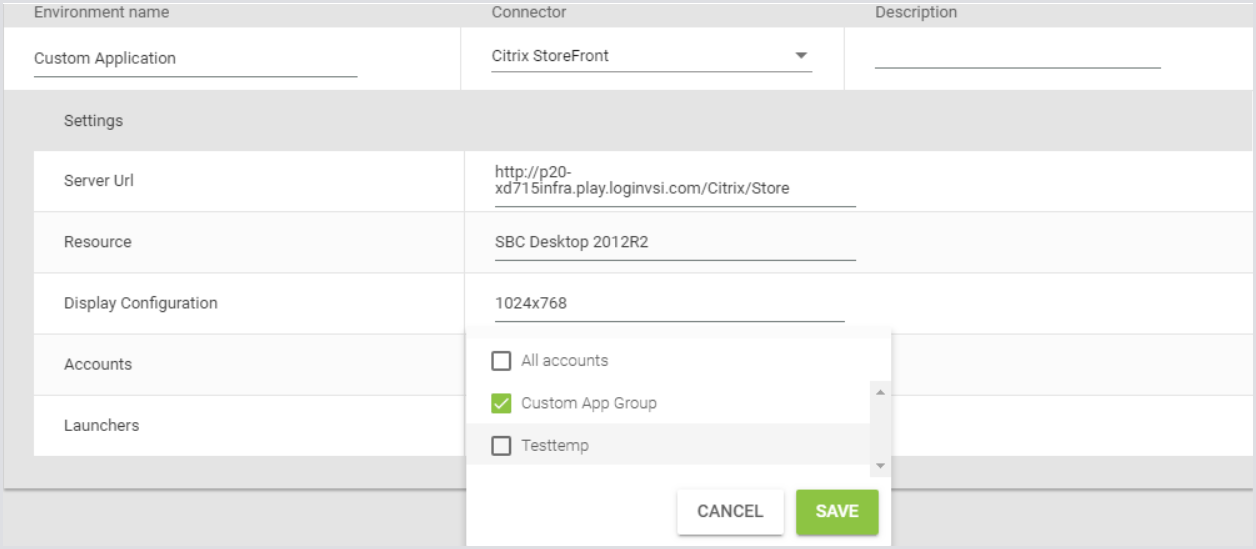Cancel the accounts selection popup
The height and width of the screenshot is (549, 1256).
729,511
